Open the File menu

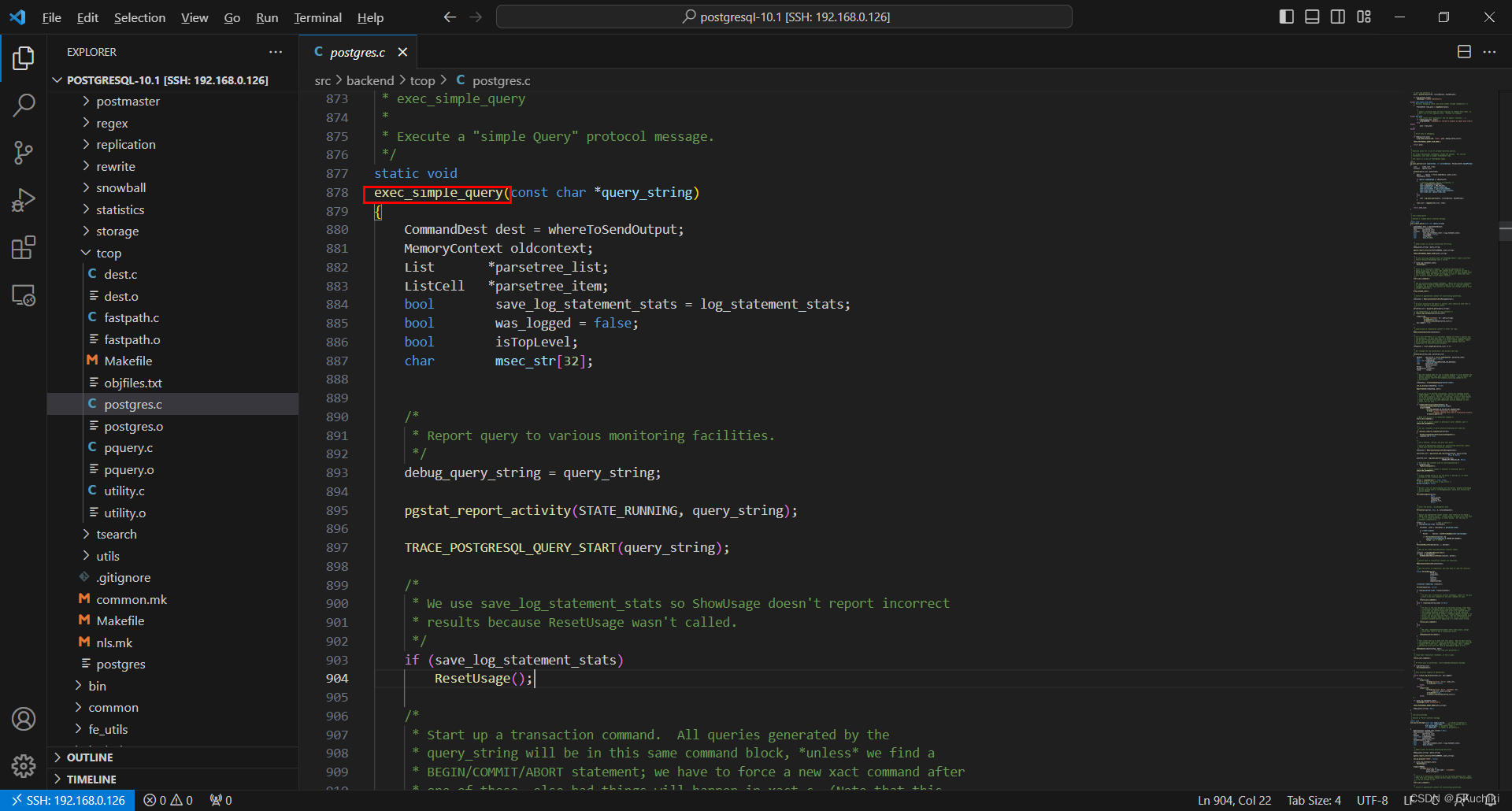[51, 17]
